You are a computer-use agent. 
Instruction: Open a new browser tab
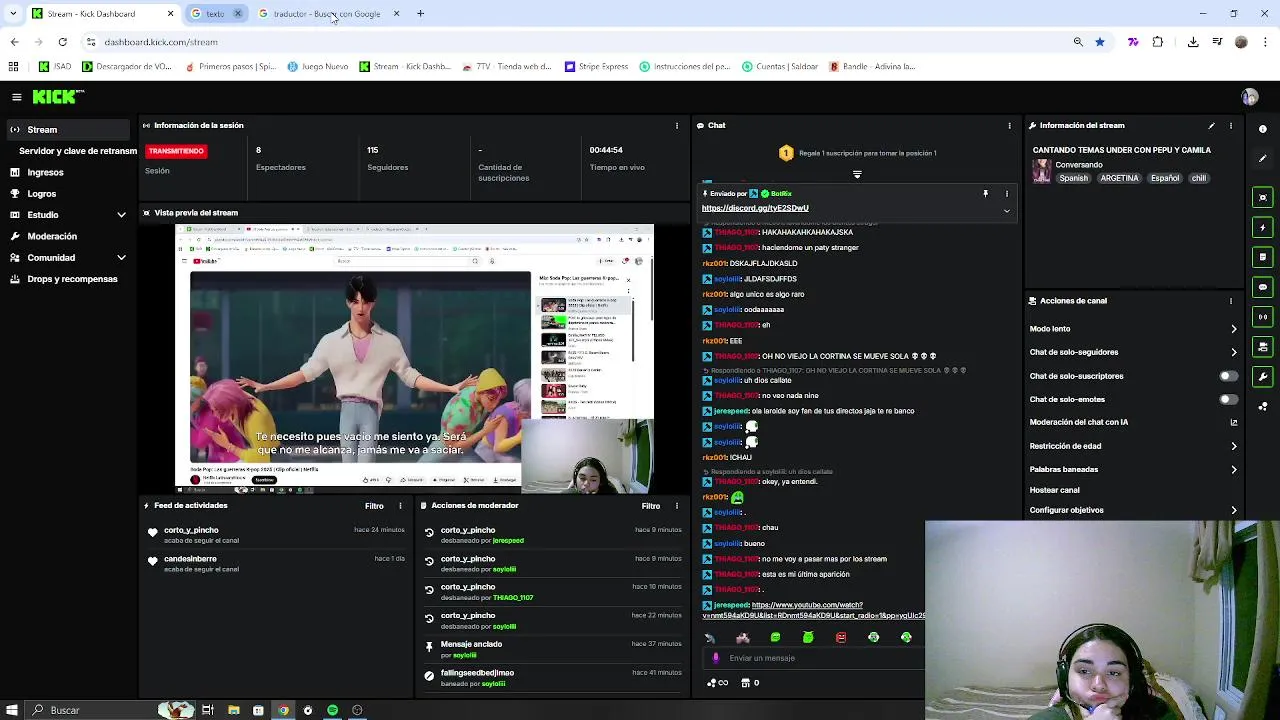point(420,14)
